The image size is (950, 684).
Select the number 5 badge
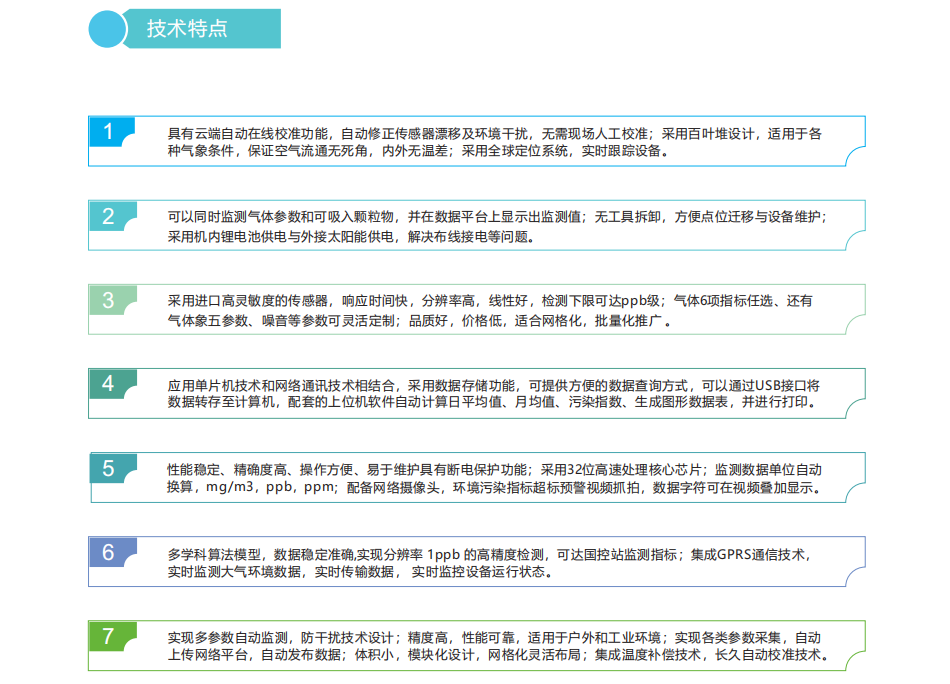point(110,468)
